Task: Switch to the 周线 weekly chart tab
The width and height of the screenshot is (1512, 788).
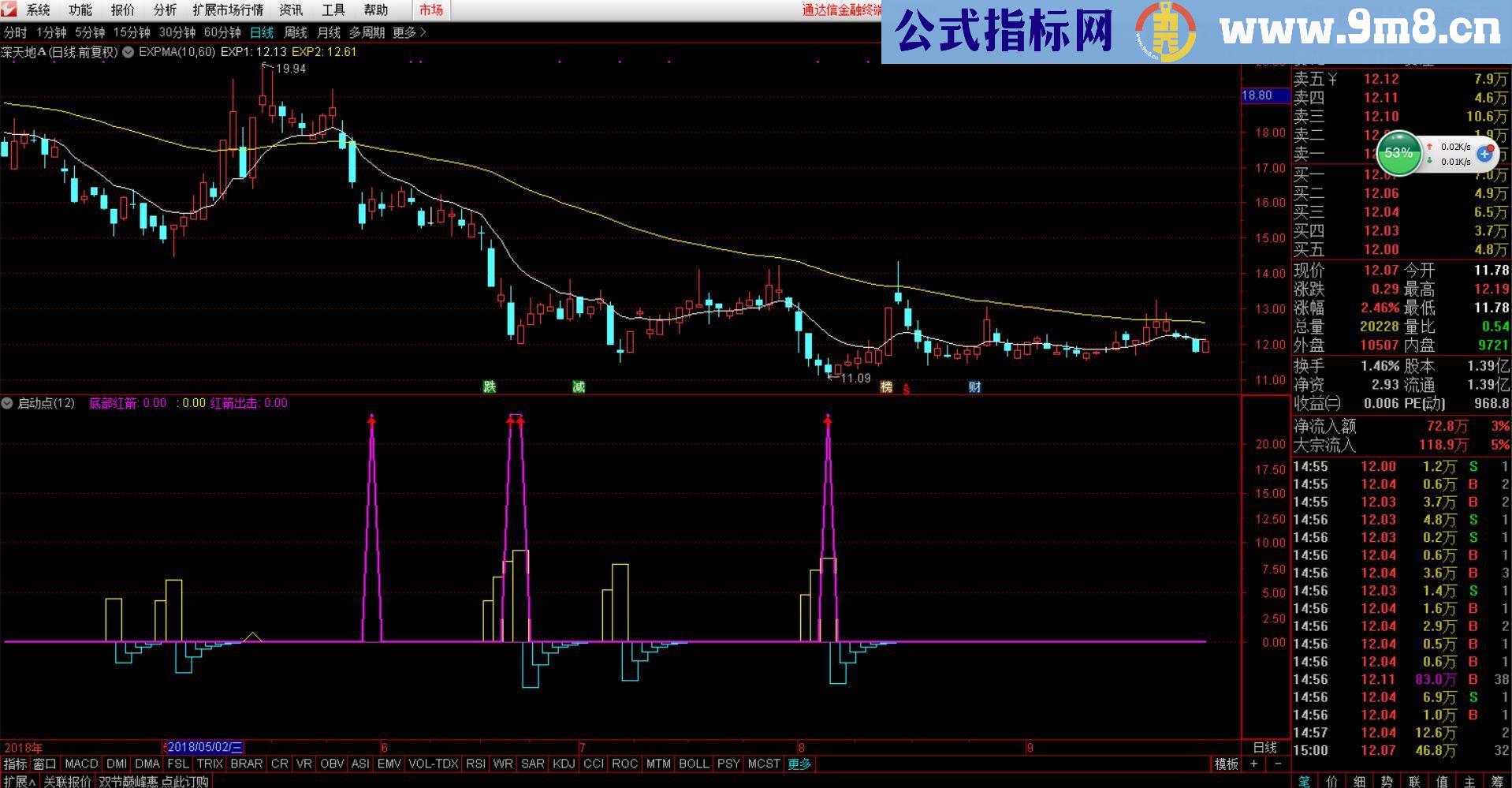Action: click(295, 33)
